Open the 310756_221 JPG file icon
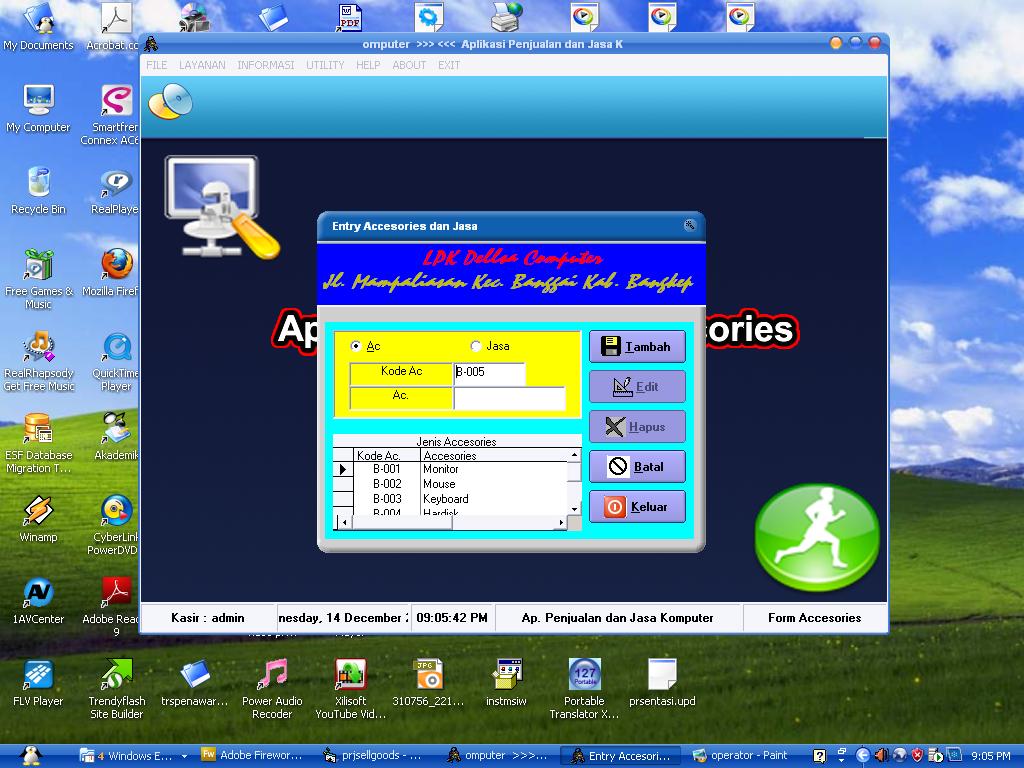 [x=428, y=684]
